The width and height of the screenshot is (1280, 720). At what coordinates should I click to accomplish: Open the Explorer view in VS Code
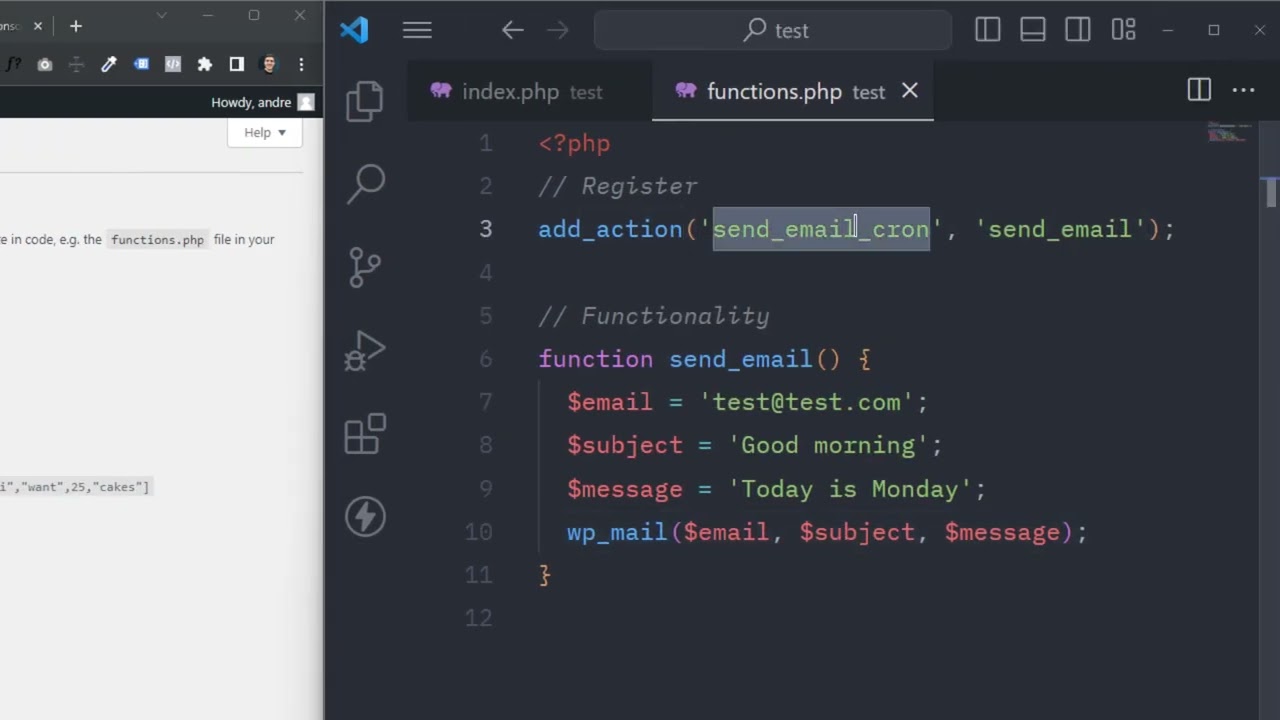pos(365,101)
